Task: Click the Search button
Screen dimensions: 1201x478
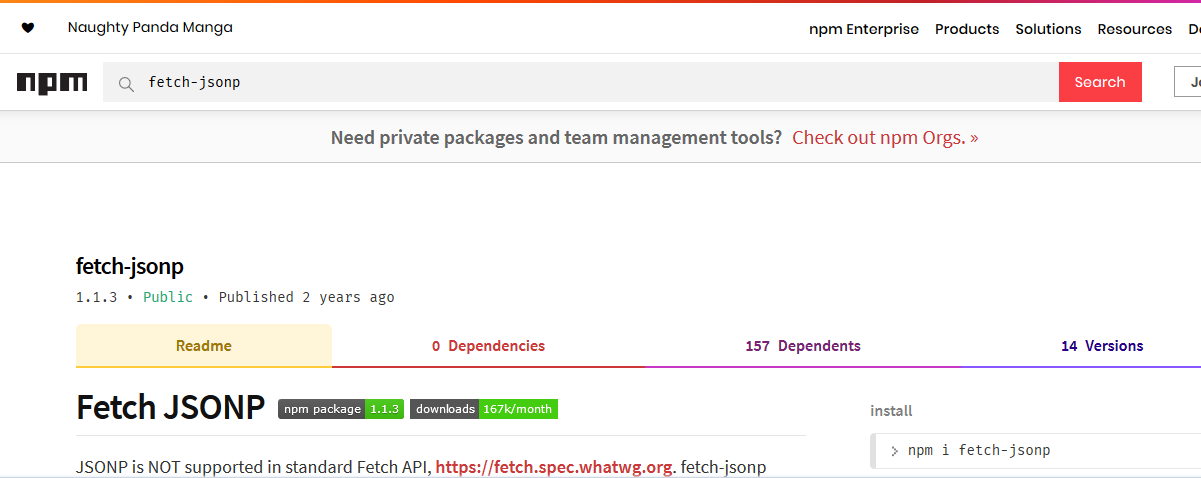Action: tap(1100, 82)
